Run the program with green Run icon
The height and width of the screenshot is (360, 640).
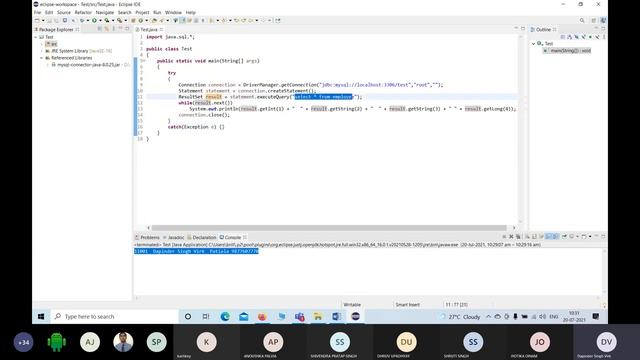pyautogui.click(x=94, y=20)
